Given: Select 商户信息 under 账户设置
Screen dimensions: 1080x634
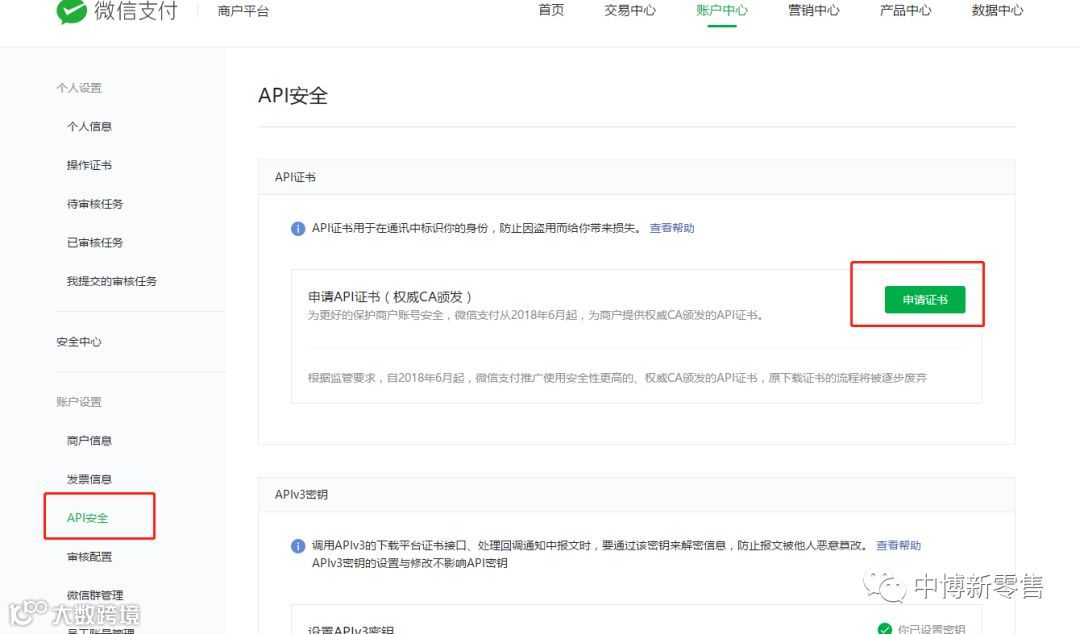Looking at the screenshot, I should [89, 440].
